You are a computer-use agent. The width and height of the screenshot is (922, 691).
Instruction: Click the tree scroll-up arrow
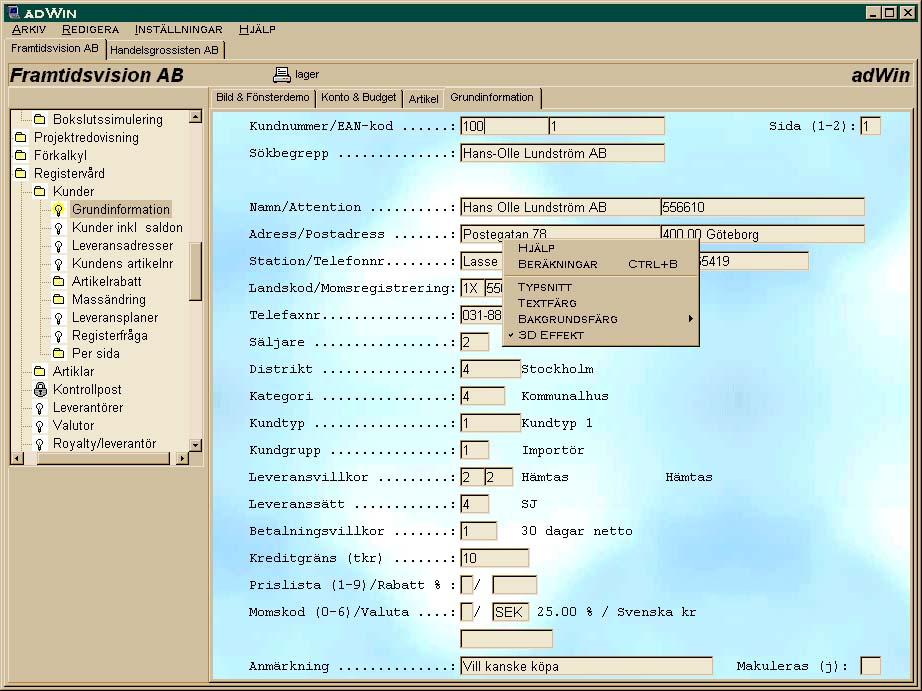(195, 116)
